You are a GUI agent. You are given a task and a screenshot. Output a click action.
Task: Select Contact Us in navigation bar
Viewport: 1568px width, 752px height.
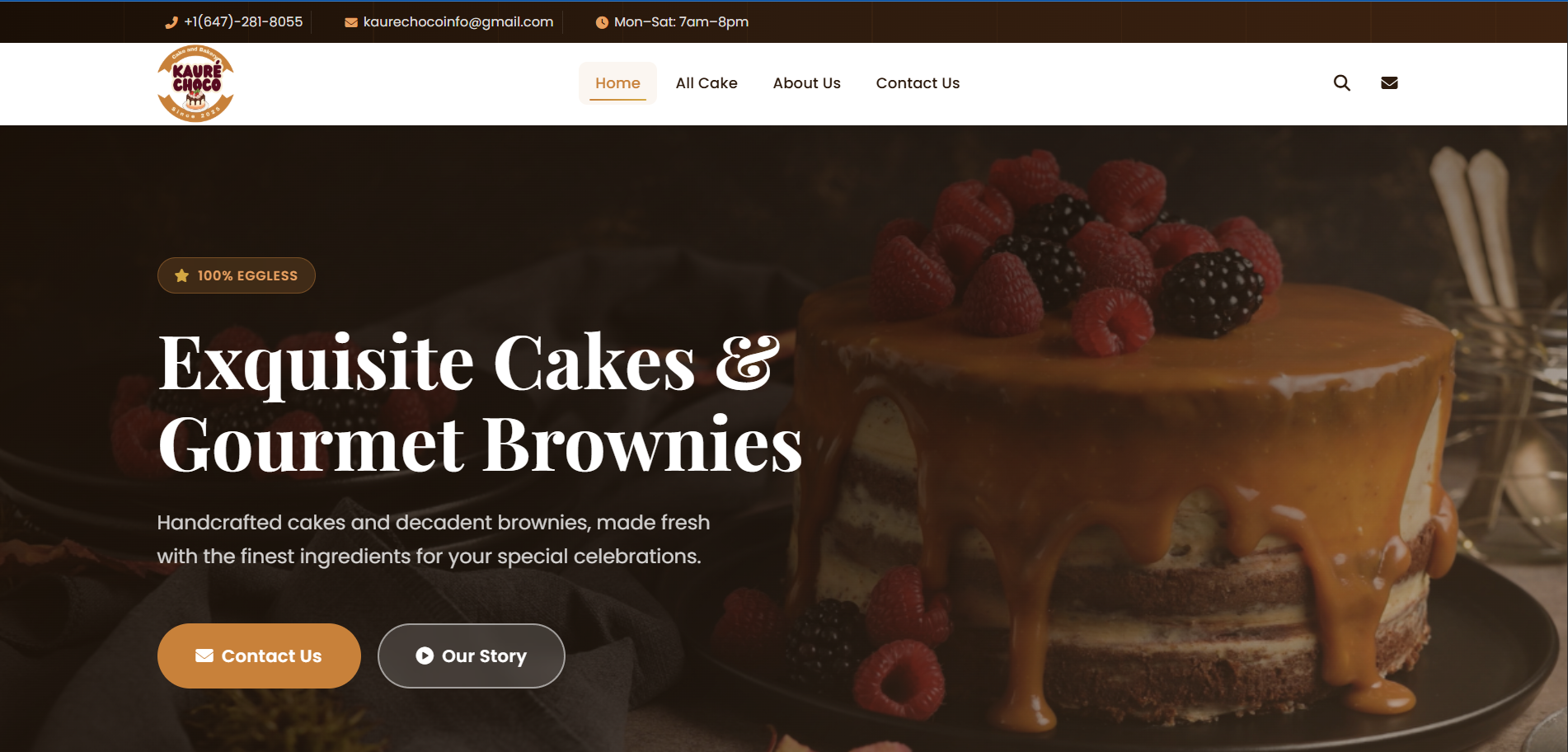pos(918,82)
